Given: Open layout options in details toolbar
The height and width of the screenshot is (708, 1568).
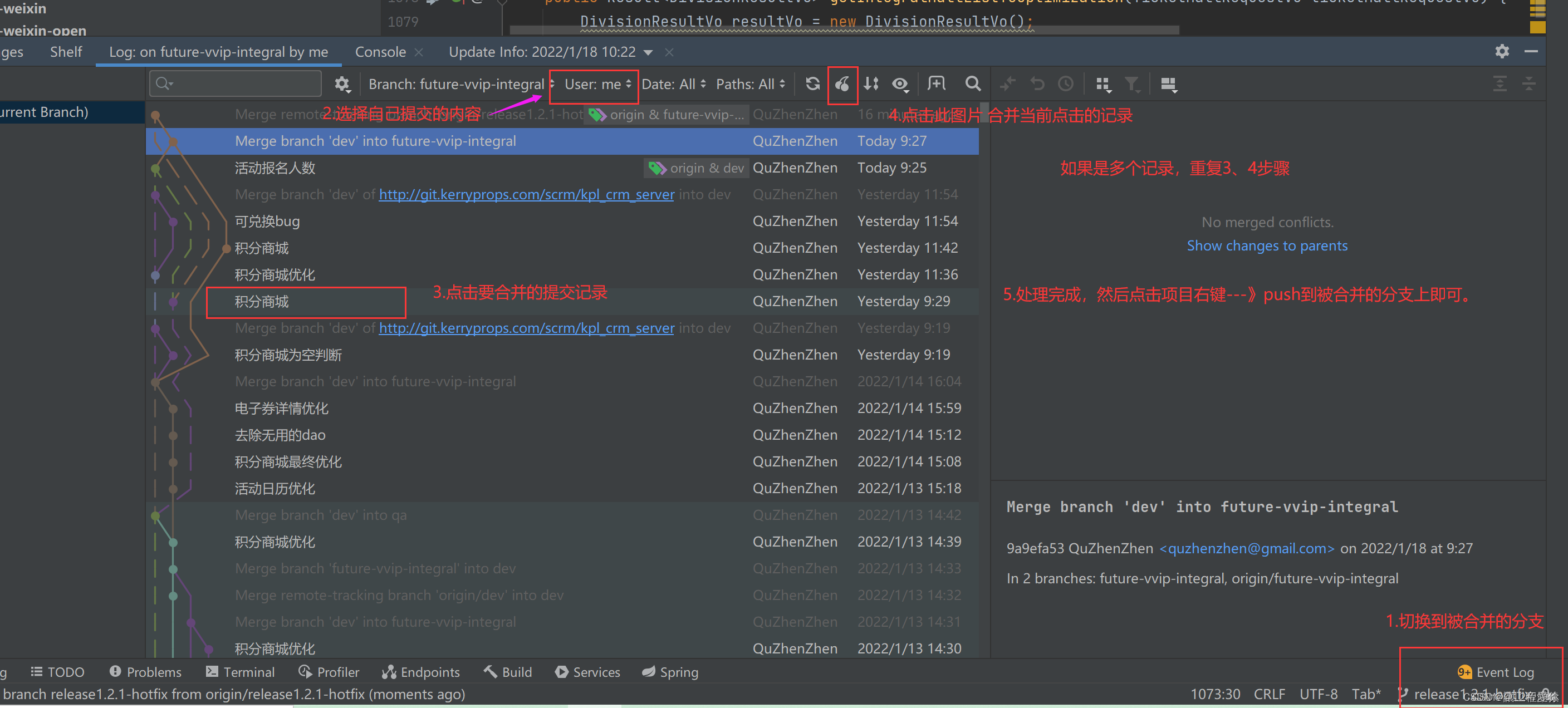Looking at the screenshot, I should [x=1168, y=84].
